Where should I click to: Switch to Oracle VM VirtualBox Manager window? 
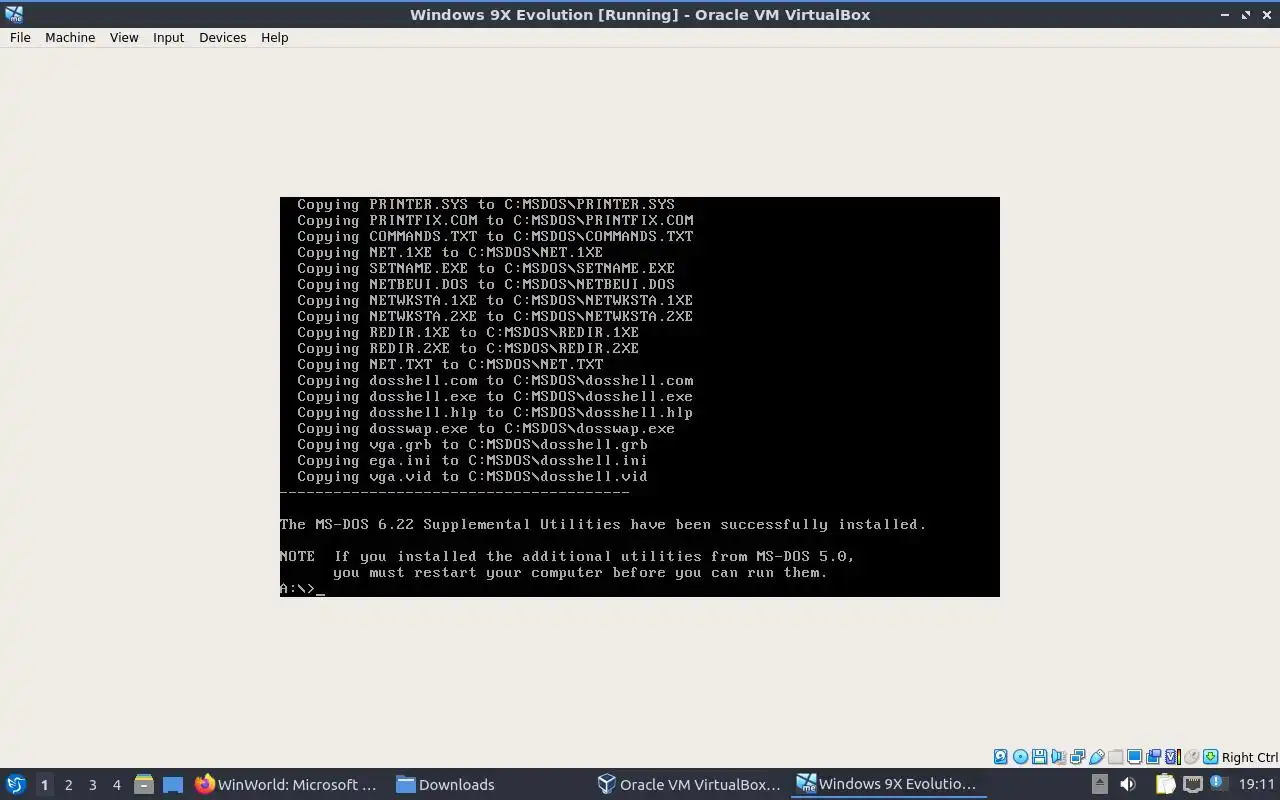click(690, 784)
